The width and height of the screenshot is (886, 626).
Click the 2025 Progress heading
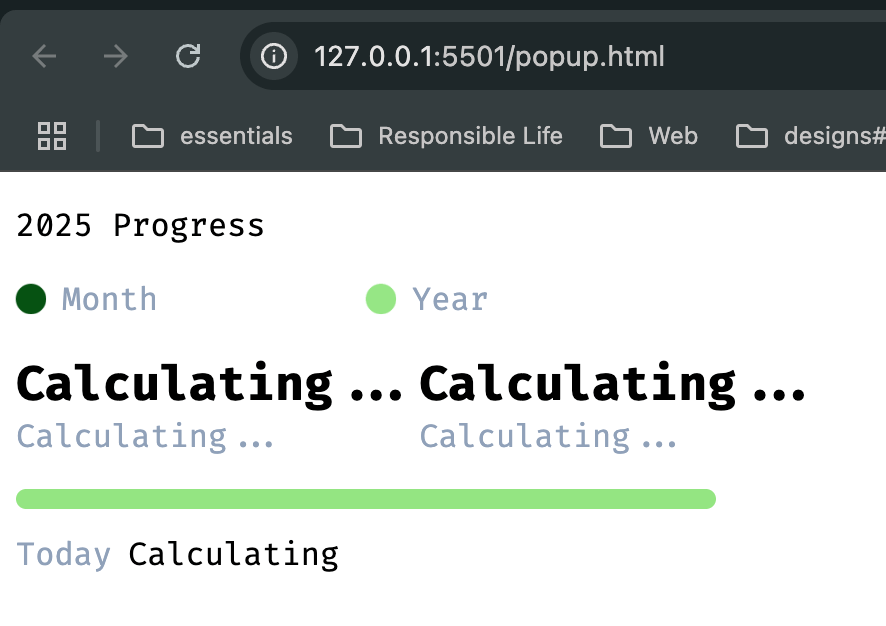pyautogui.click(x=140, y=226)
